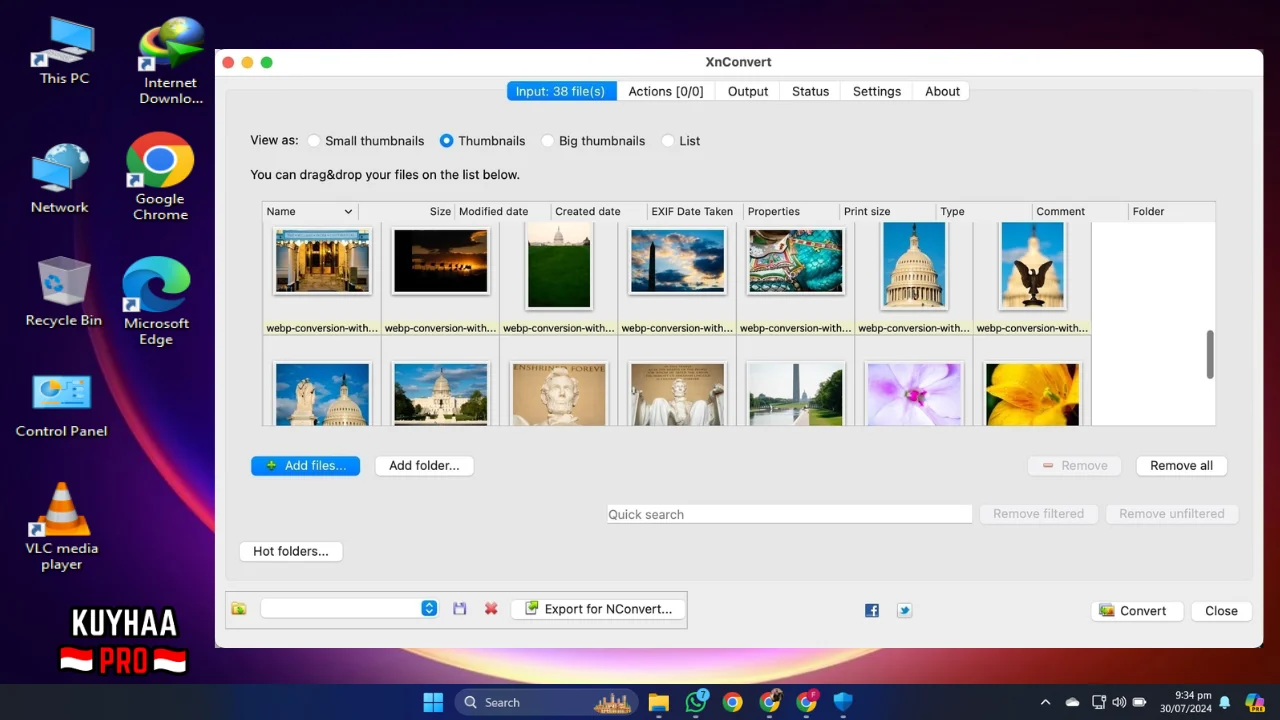Select the Small thumbnails view option

366,141
